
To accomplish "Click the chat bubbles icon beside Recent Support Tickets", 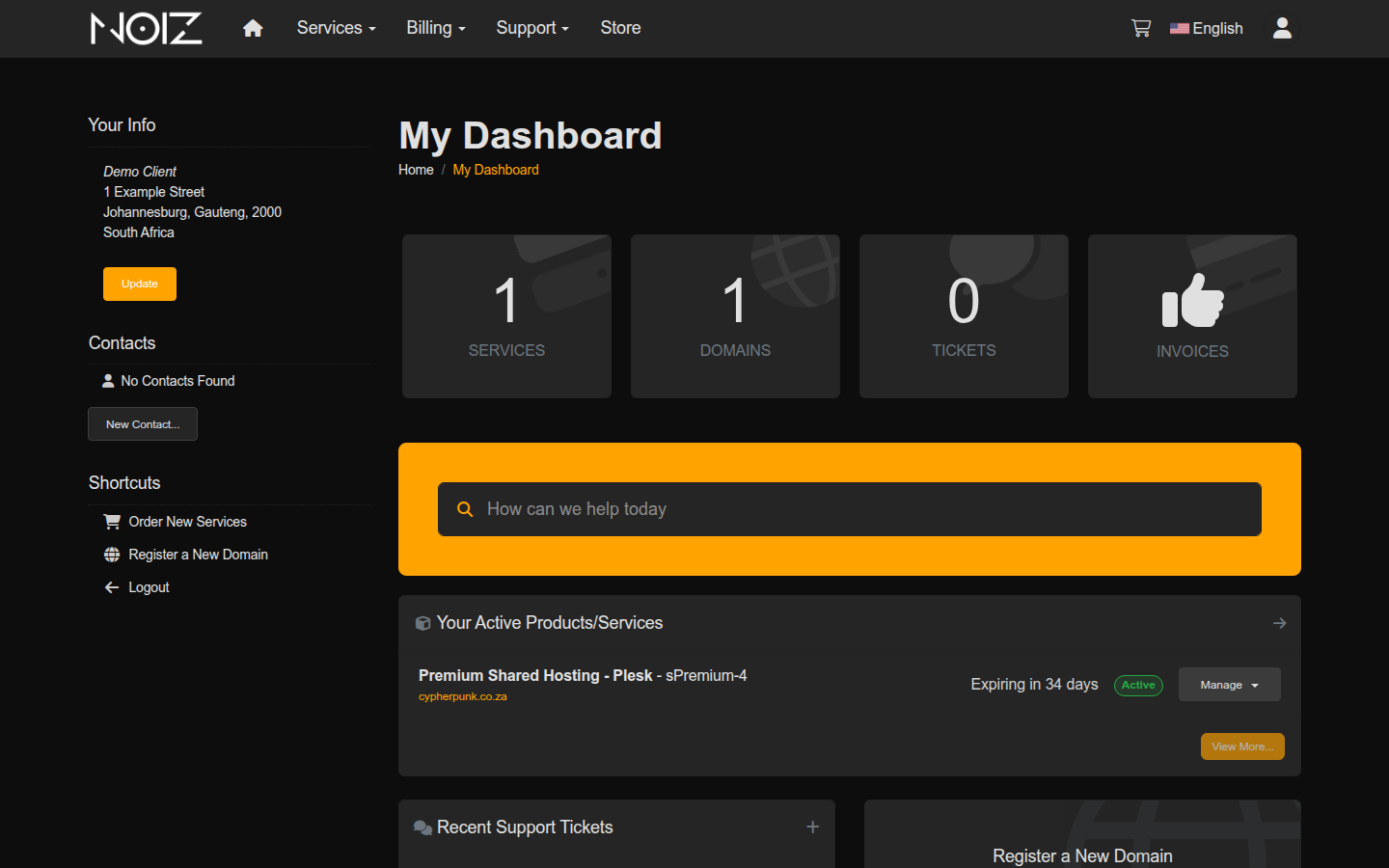I will (x=422, y=827).
